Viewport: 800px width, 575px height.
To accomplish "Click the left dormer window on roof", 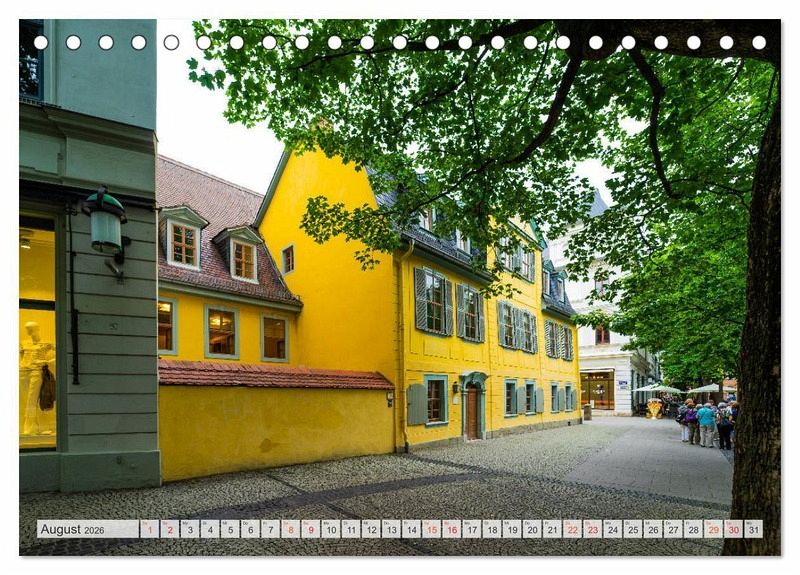I will 183,243.
